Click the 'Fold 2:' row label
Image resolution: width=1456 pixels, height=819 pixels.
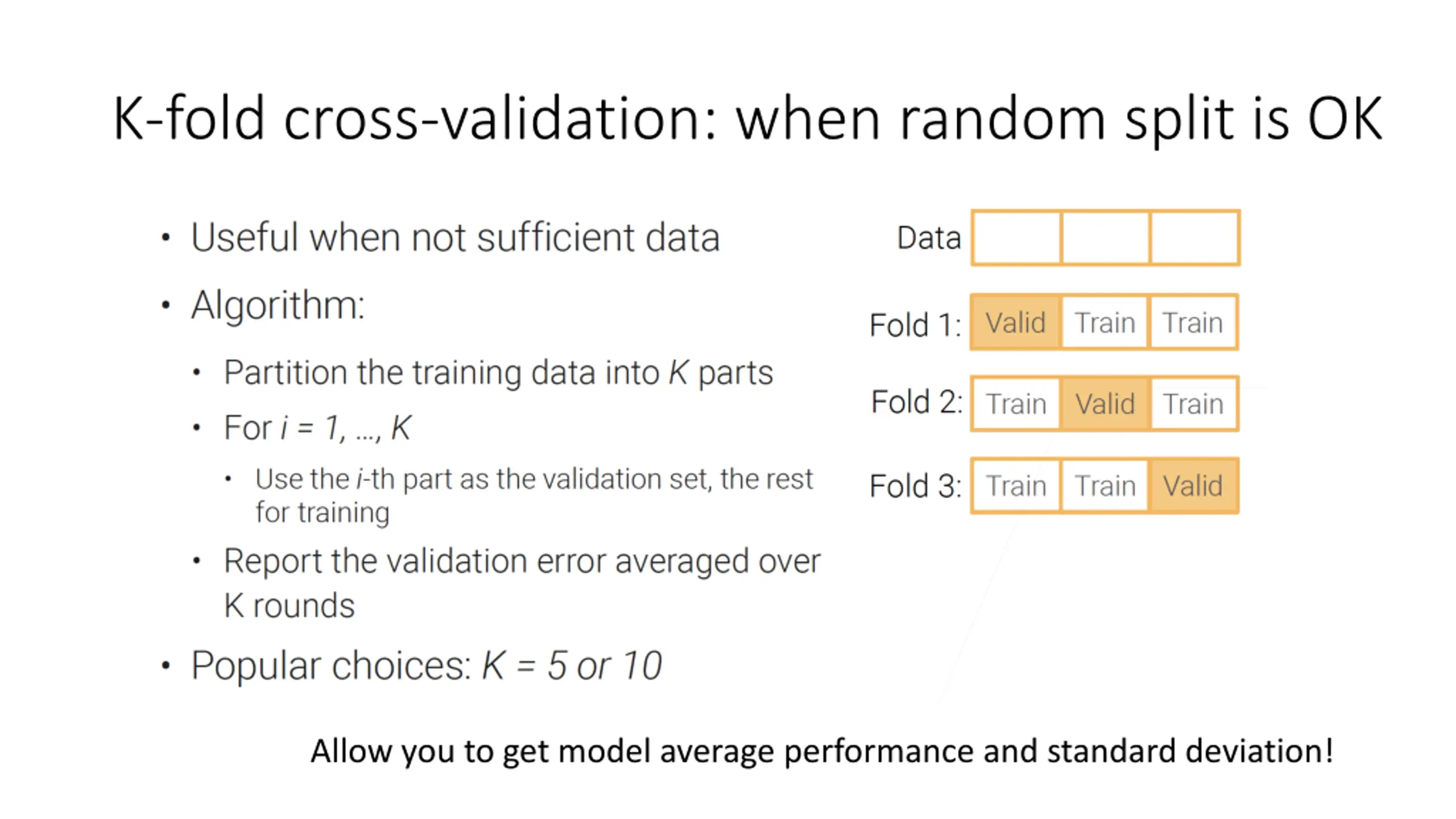916,402
